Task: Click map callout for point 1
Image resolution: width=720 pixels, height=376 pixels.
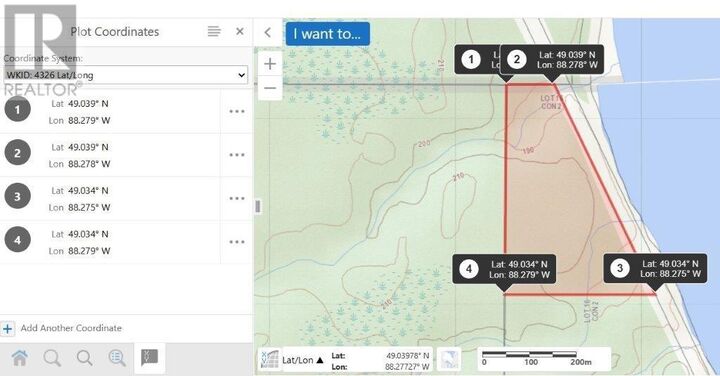Action: (x=477, y=60)
